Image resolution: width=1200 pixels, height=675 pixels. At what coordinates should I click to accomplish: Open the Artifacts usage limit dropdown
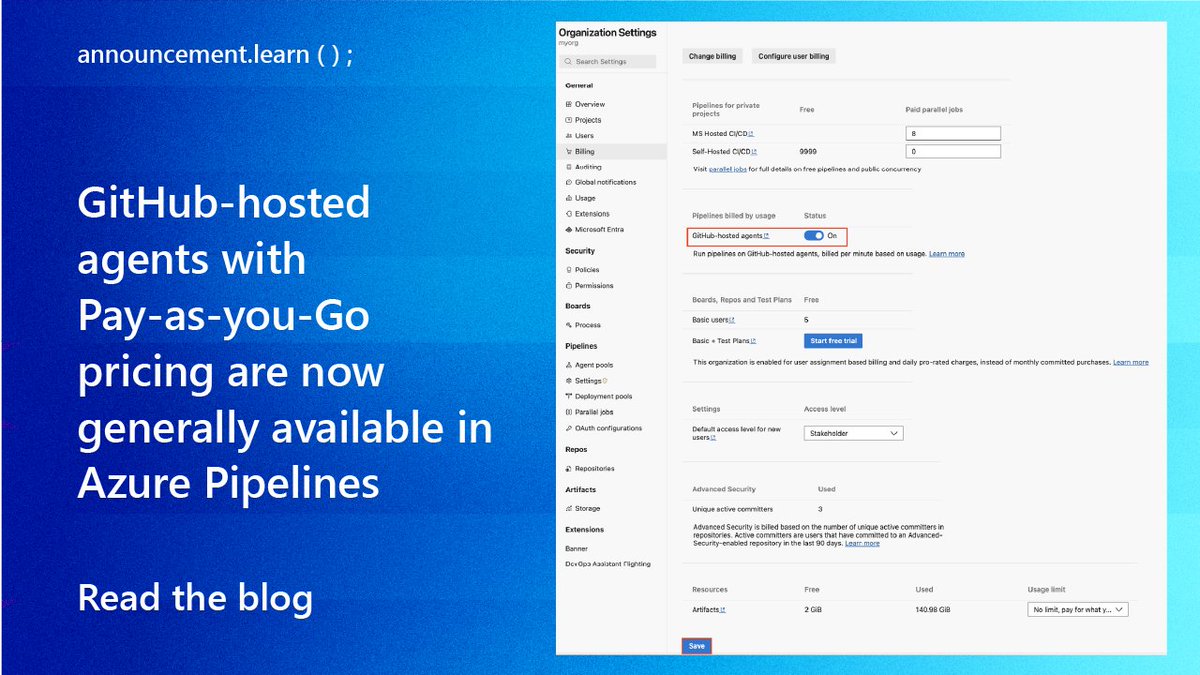click(1078, 609)
